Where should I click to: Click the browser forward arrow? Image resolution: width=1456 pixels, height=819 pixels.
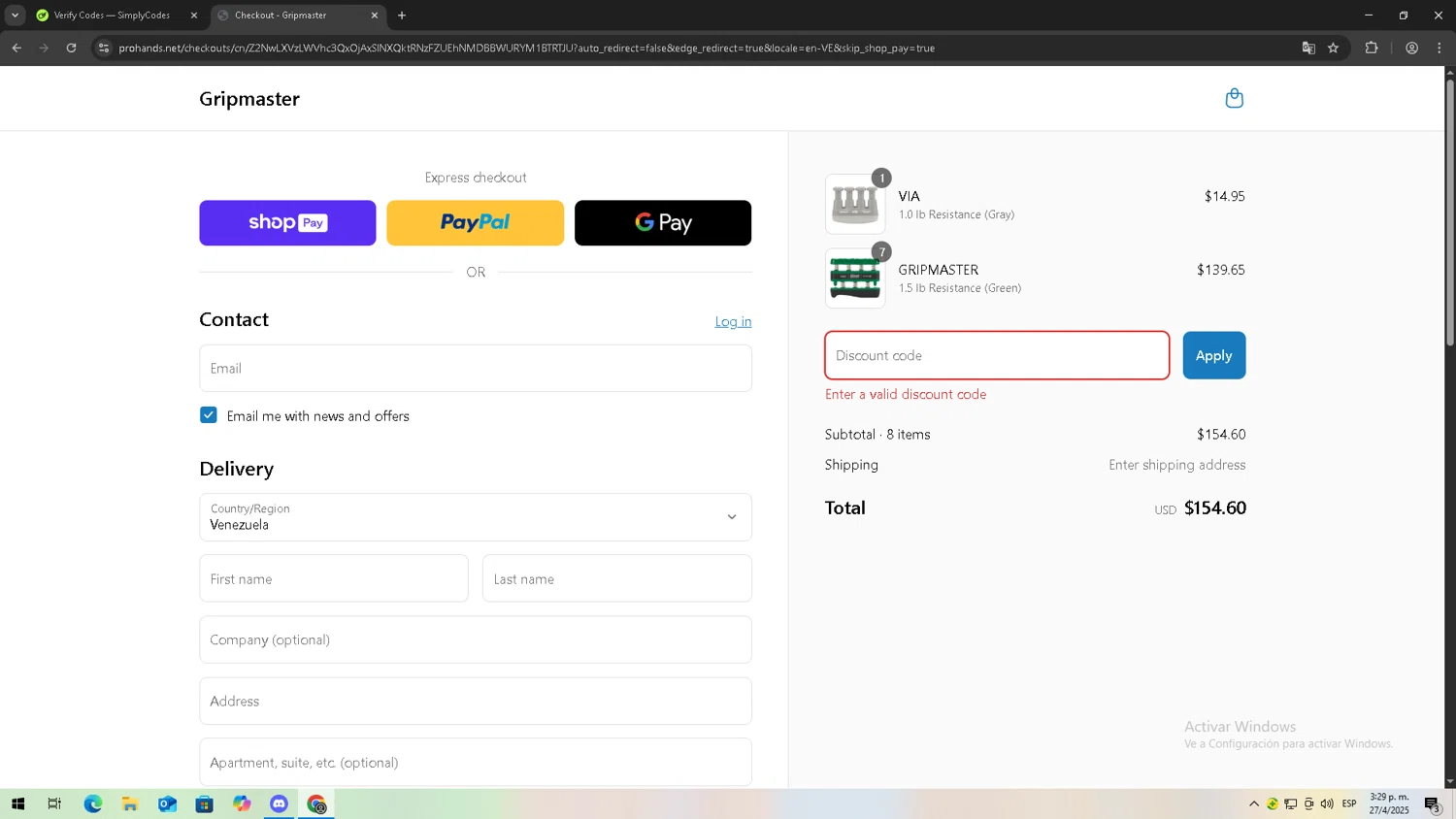pyautogui.click(x=44, y=48)
